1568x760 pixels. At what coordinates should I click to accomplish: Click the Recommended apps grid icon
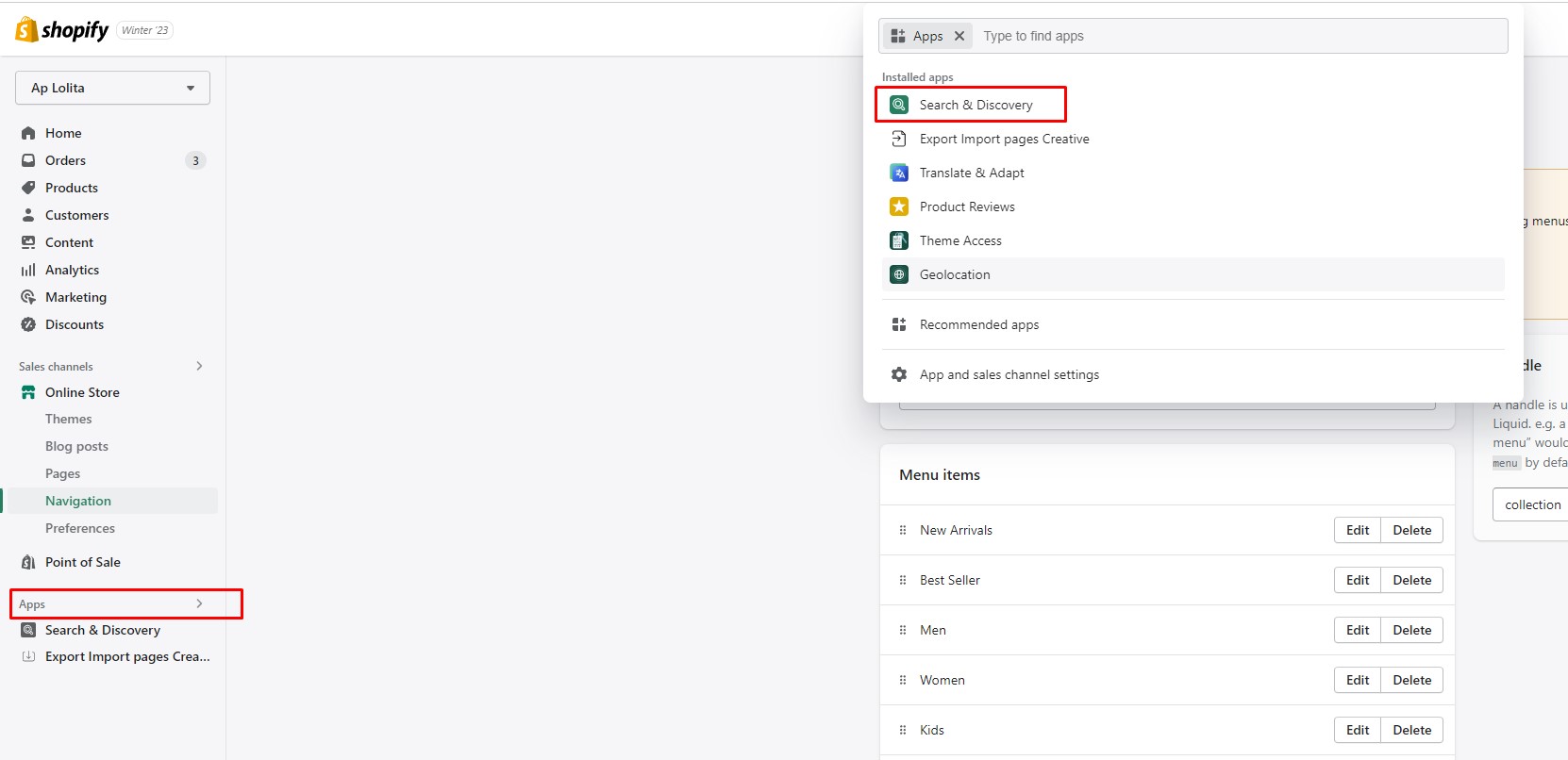pyautogui.click(x=899, y=324)
